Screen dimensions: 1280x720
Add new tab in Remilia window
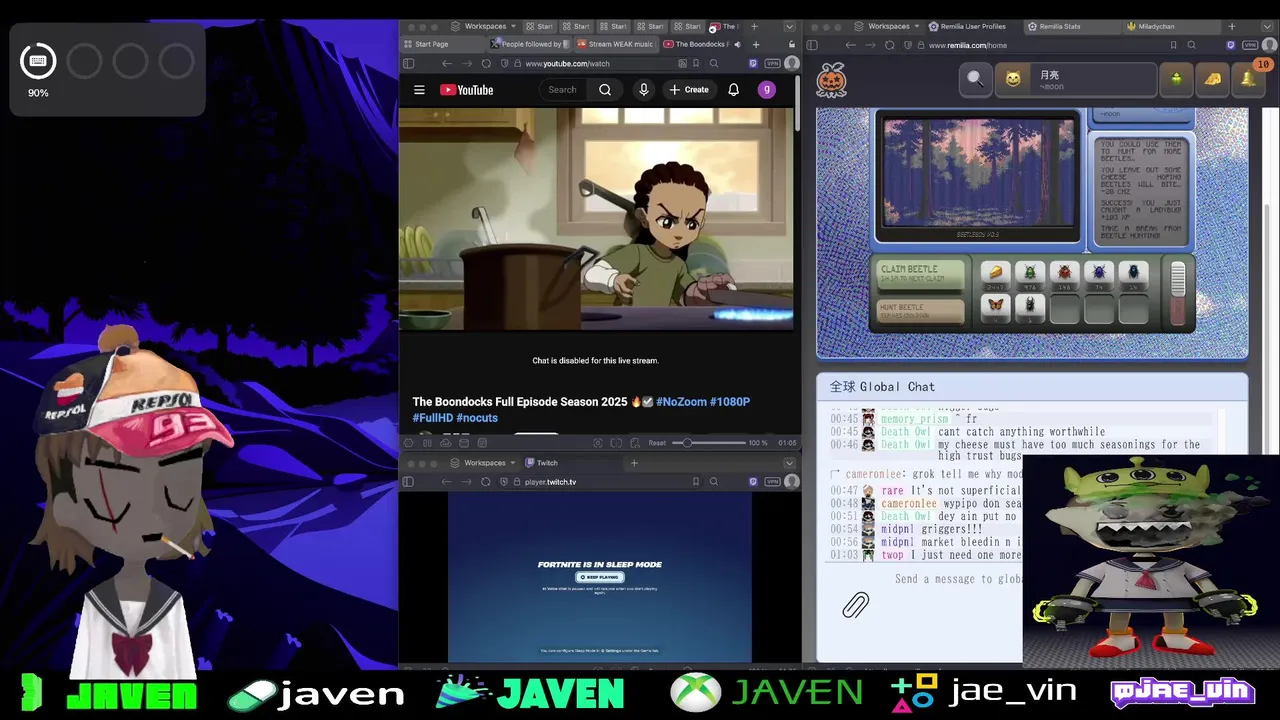pyautogui.click(x=1233, y=27)
